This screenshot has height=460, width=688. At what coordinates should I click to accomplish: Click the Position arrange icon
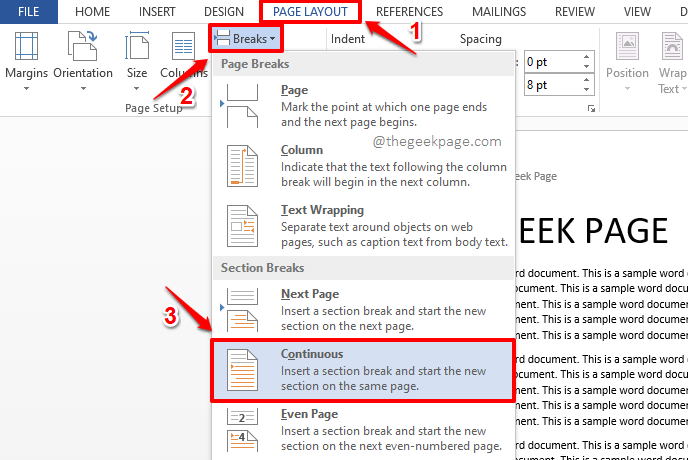coord(627,46)
